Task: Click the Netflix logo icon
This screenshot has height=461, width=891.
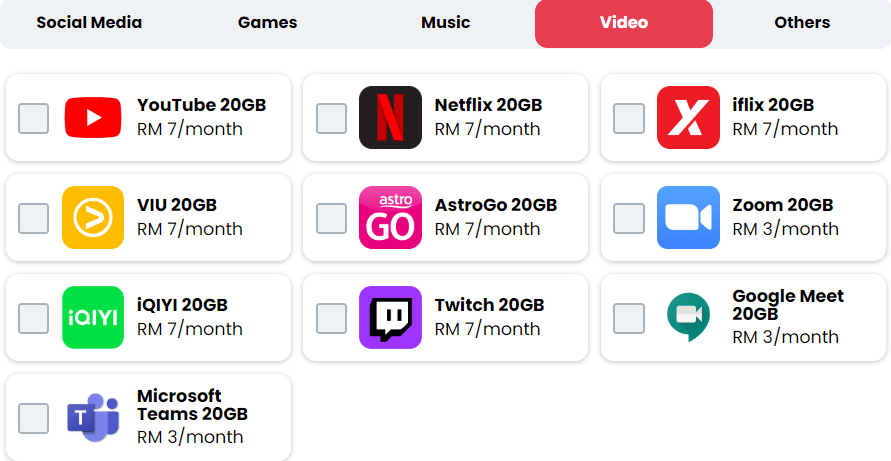Action: click(390, 118)
